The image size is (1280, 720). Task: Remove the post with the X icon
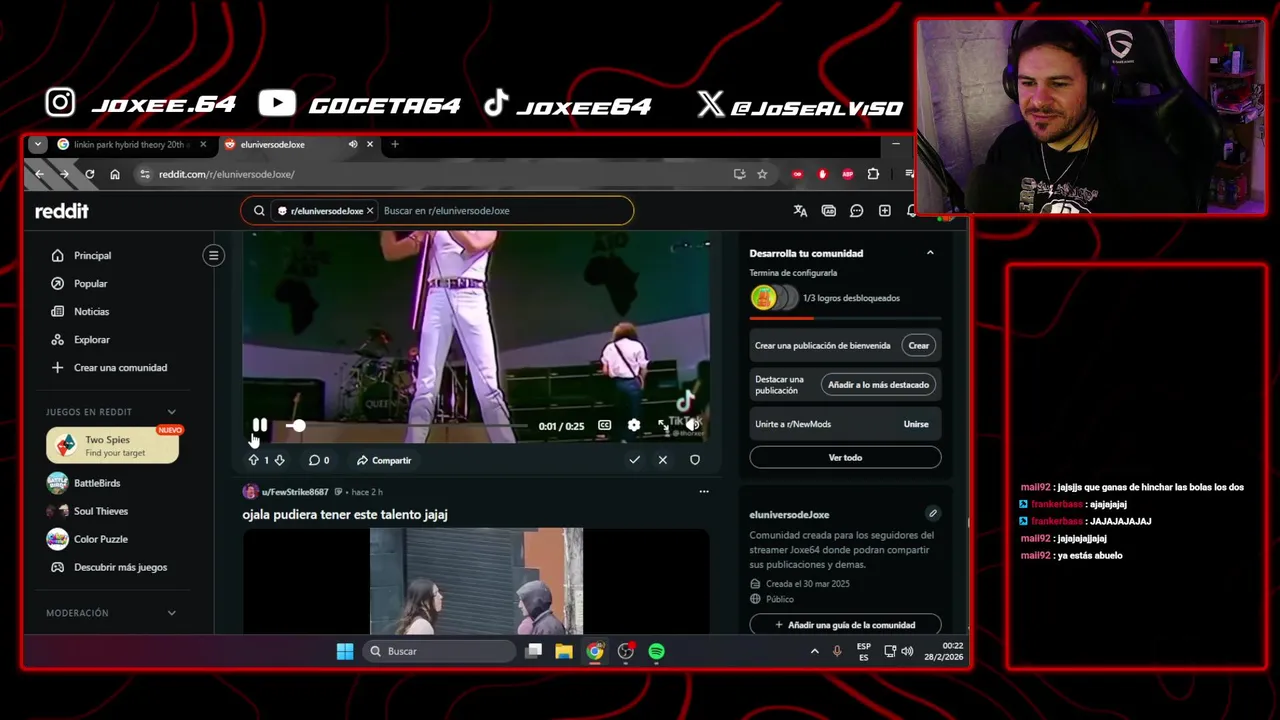tap(662, 460)
